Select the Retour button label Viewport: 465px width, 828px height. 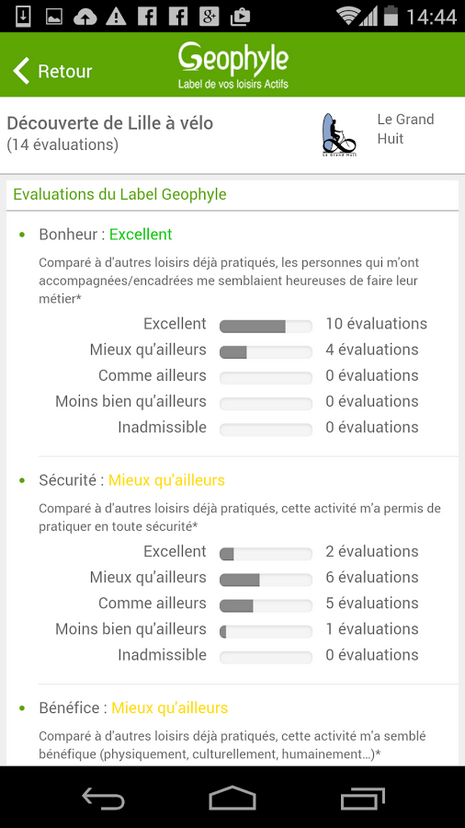point(65,71)
